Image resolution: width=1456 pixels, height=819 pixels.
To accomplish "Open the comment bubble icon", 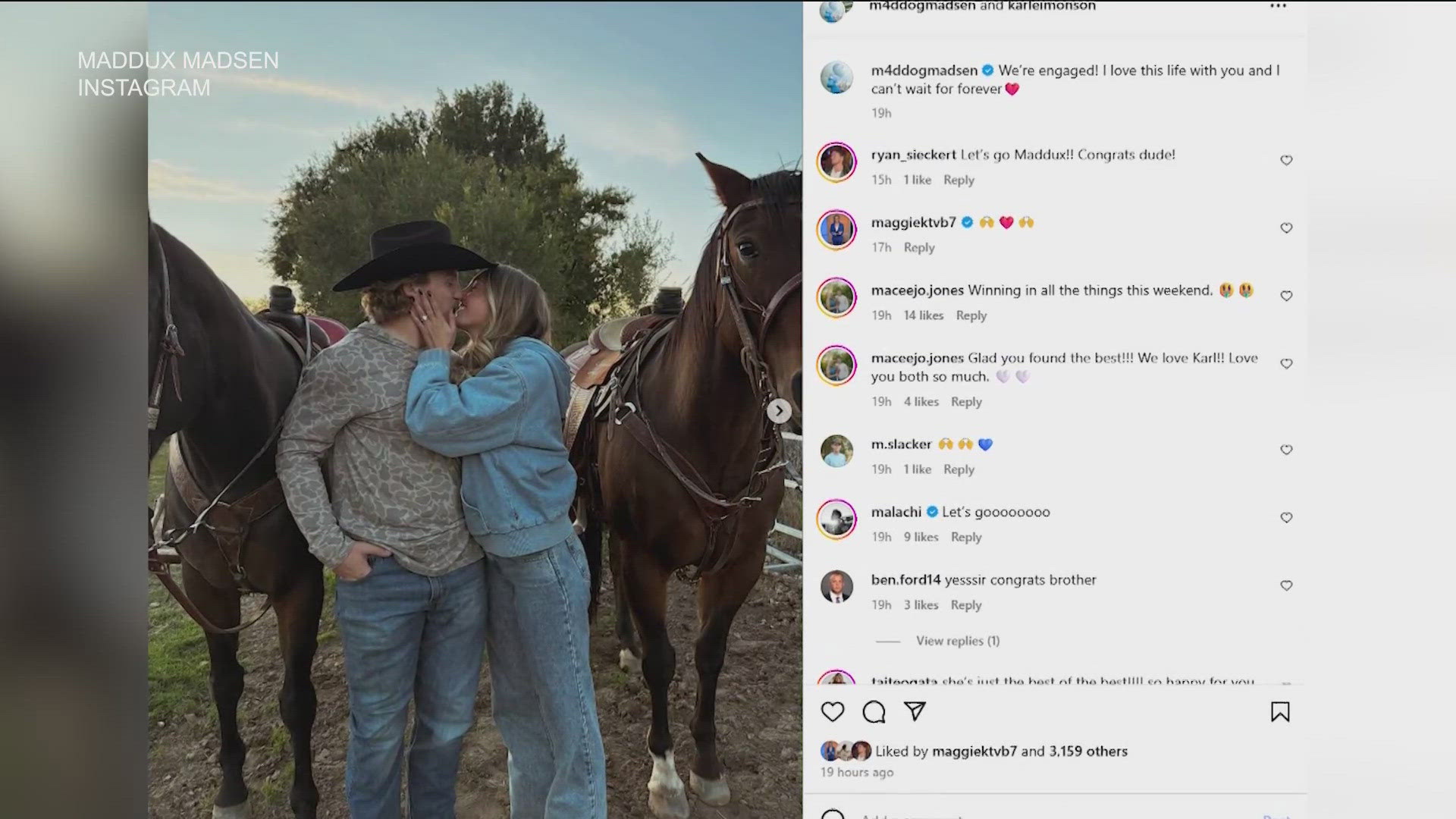I will 874,711.
